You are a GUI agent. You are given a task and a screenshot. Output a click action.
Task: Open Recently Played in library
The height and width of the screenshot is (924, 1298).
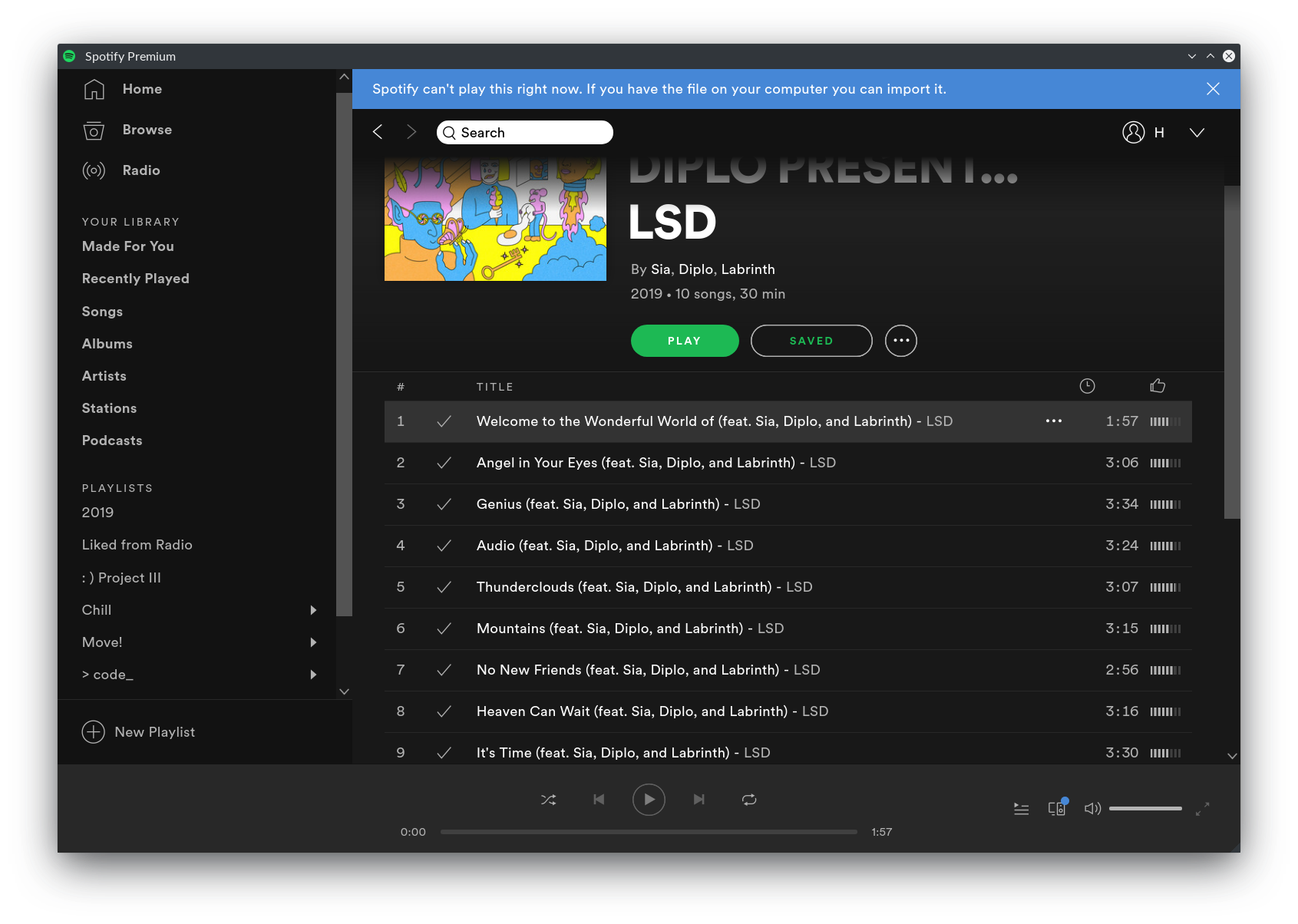coord(136,279)
